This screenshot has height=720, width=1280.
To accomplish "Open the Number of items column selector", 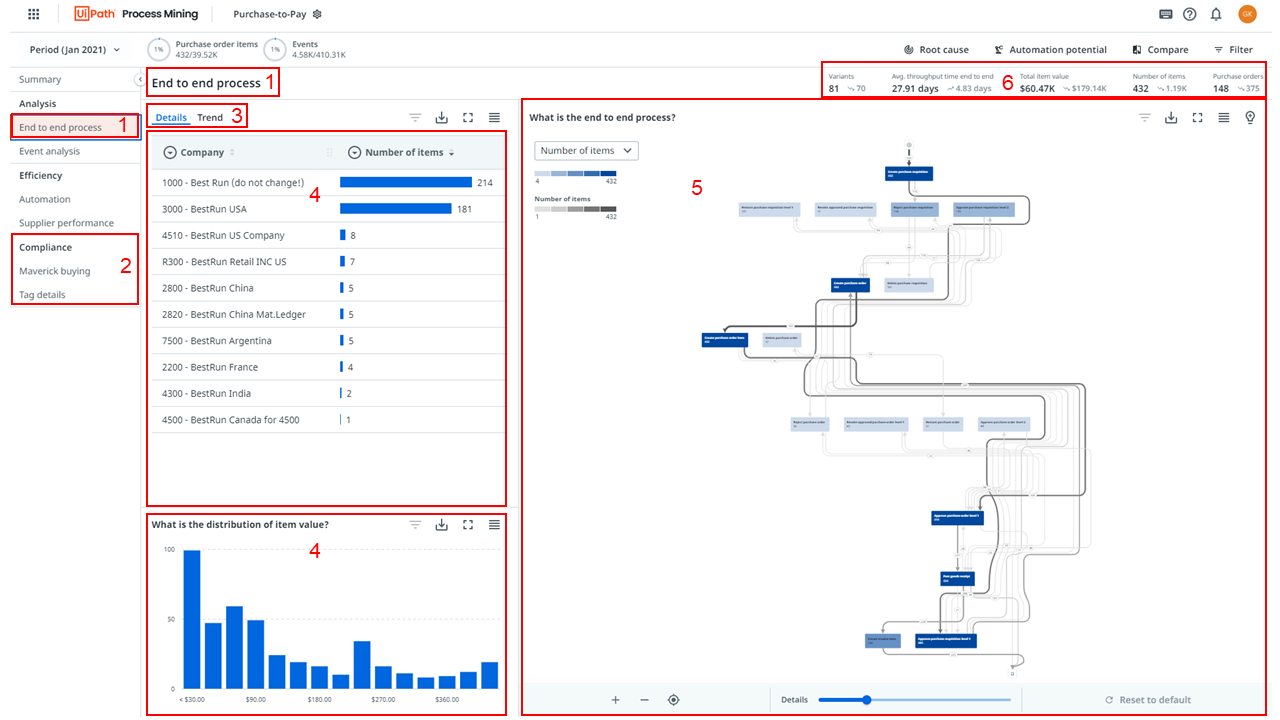I will 355,152.
